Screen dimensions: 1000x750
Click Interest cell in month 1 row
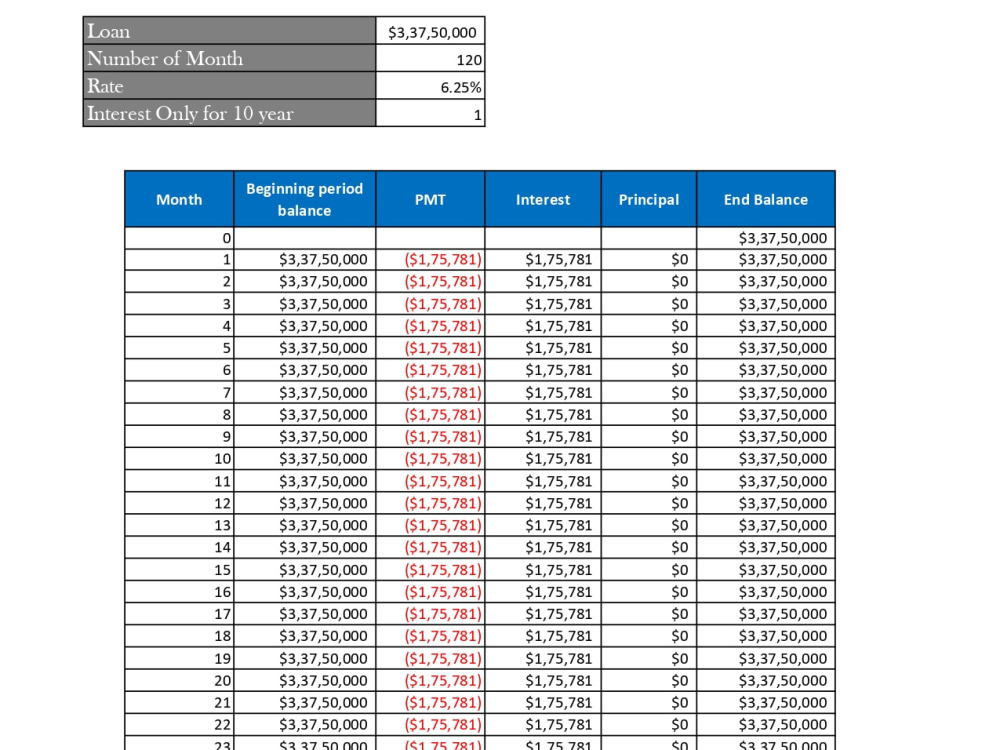click(543, 260)
